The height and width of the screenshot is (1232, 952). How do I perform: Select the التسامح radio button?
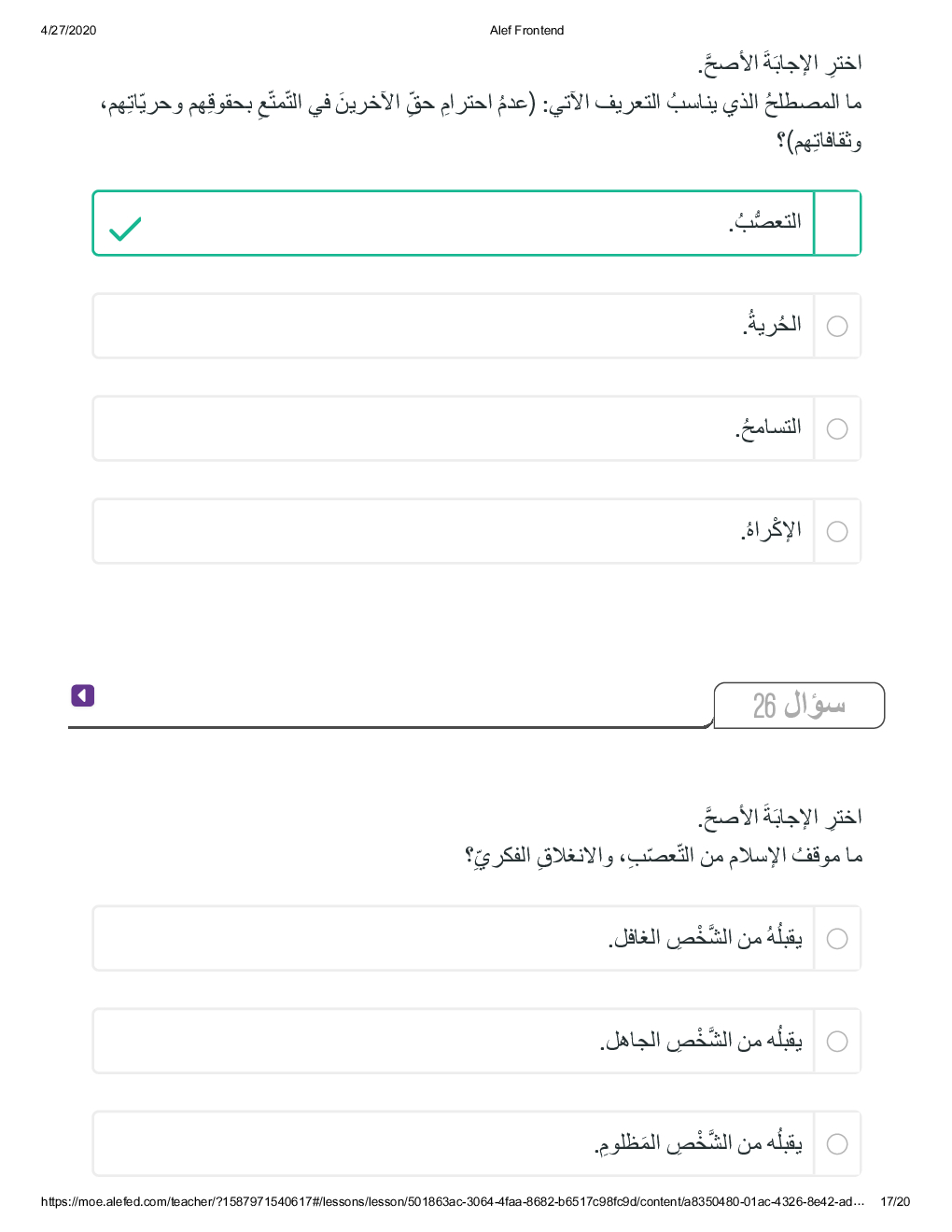click(837, 428)
